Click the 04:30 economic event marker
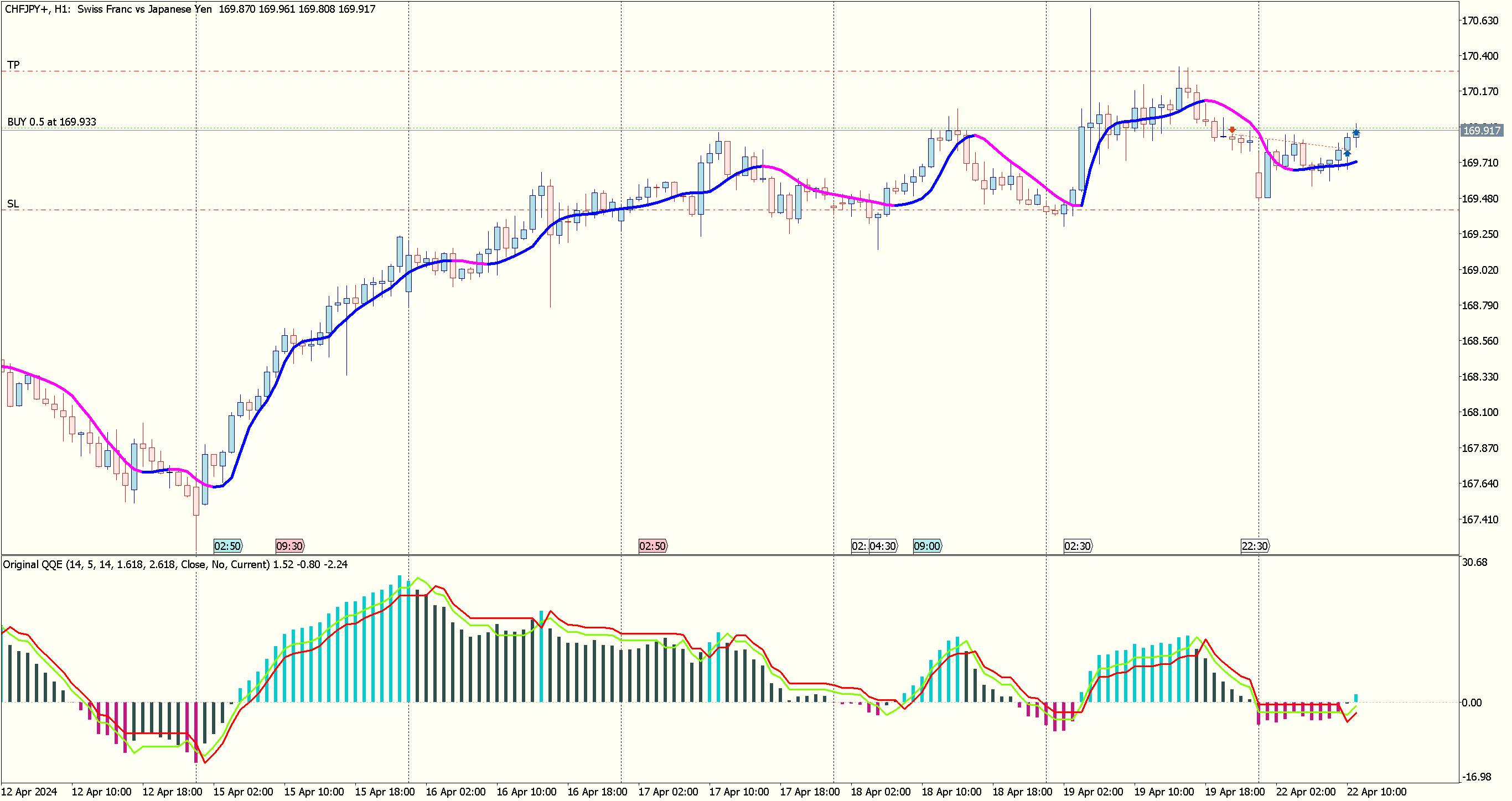 (883, 547)
